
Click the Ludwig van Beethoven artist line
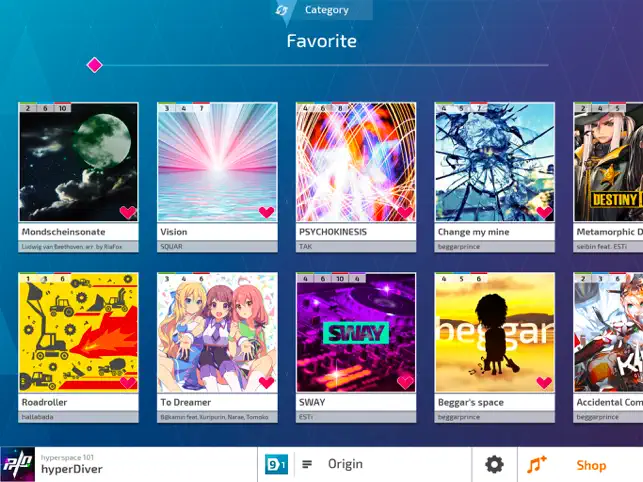click(72, 247)
